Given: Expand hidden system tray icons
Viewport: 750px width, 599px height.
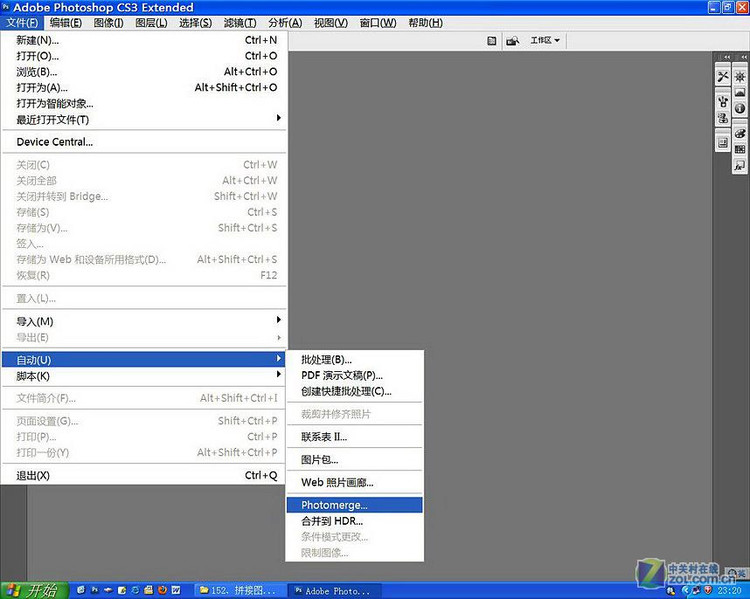Looking at the screenshot, I should pos(685,591).
